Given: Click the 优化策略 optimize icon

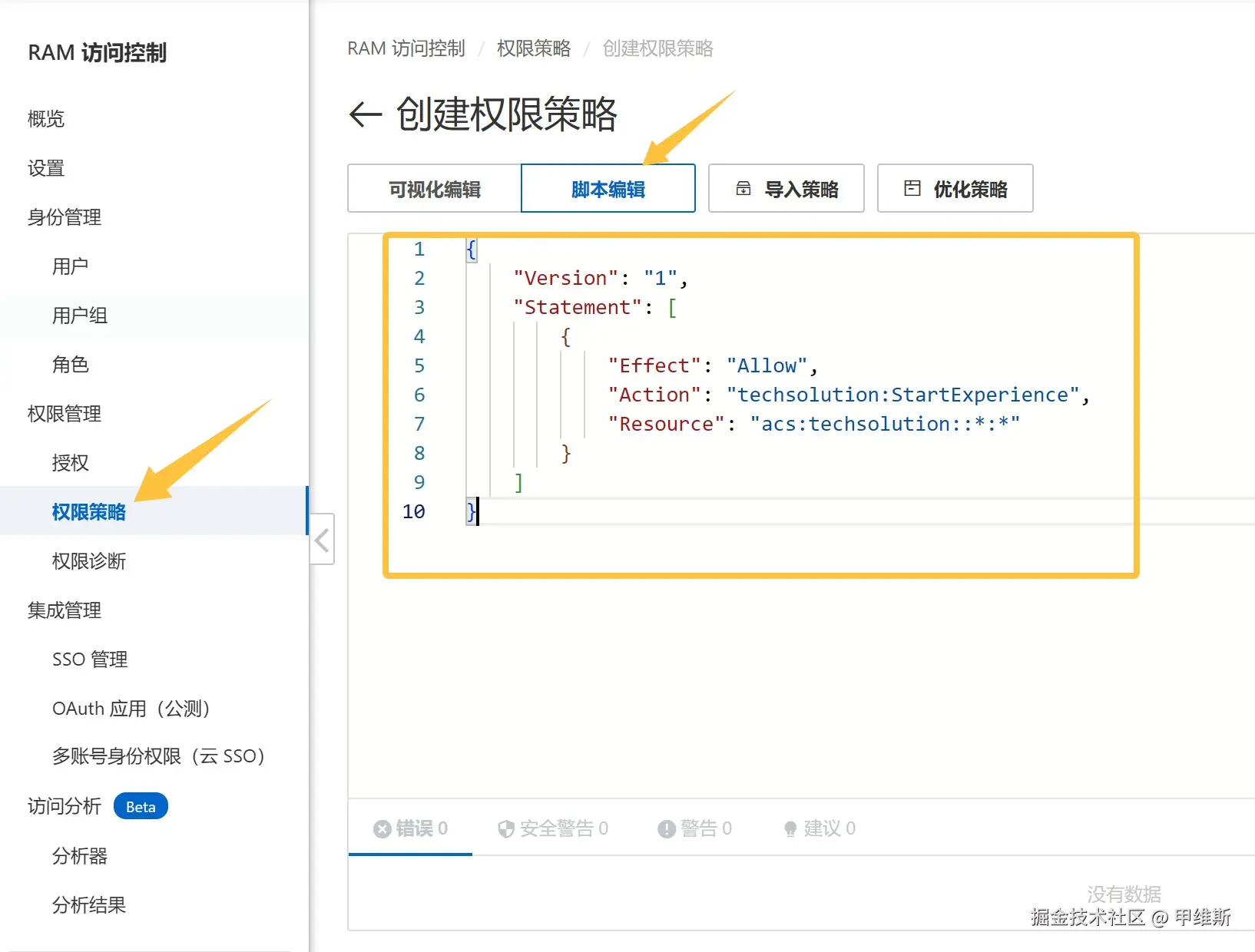Looking at the screenshot, I should pos(912,189).
